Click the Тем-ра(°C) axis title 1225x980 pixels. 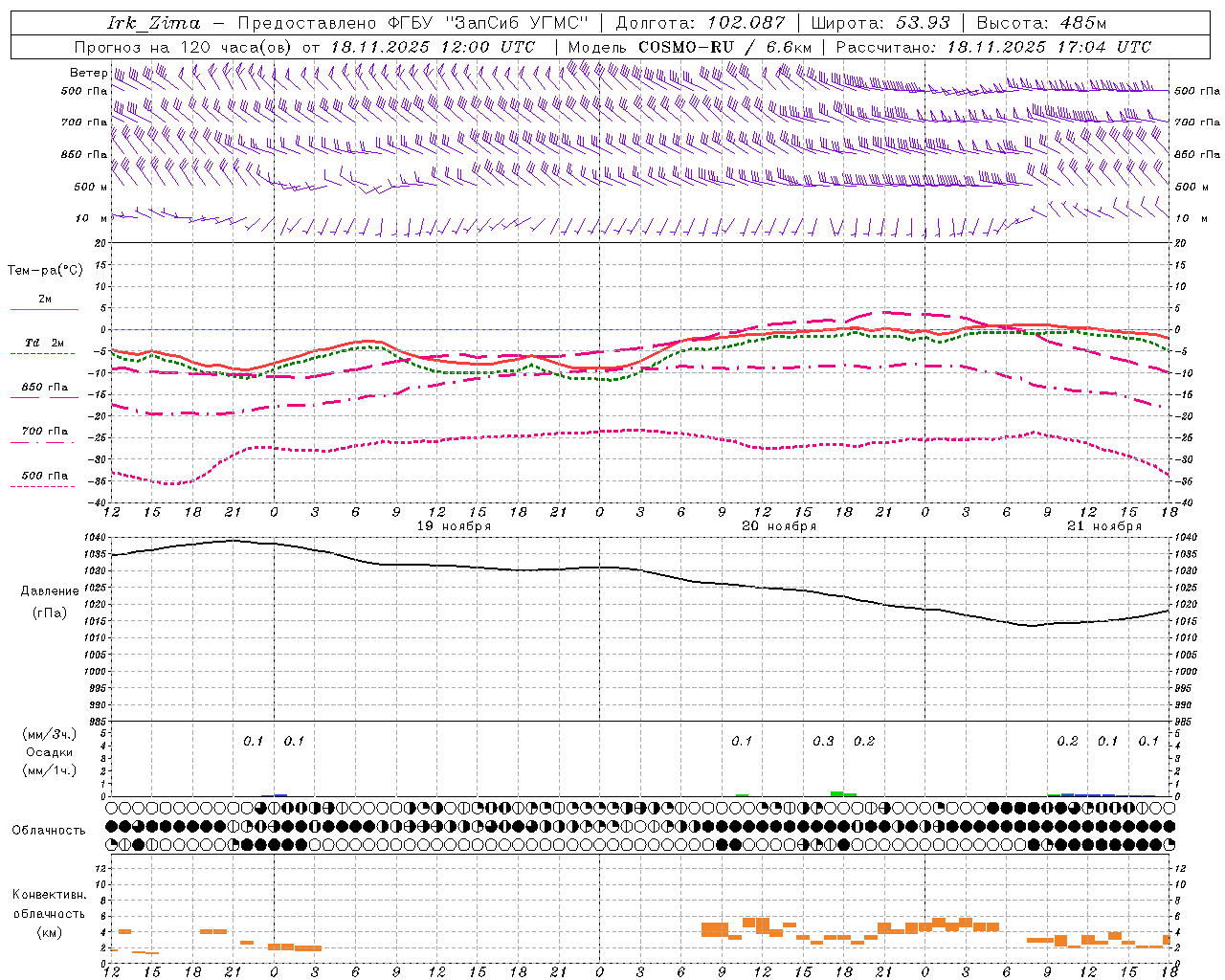click(x=45, y=271)
